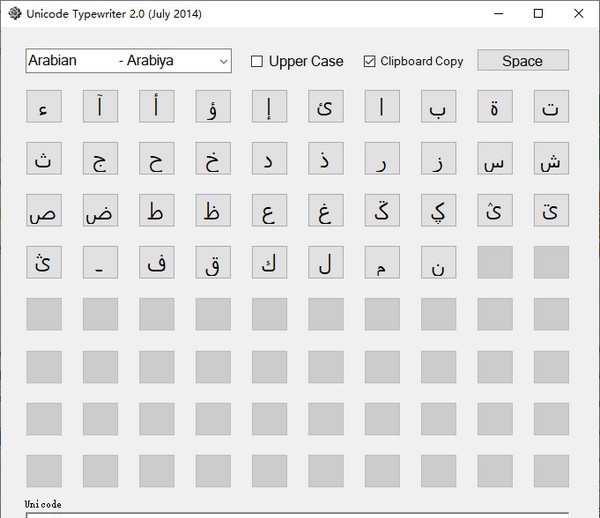This screenshot has height=518, width=600.
Task: Click the khah (خ) letter key
Action: pyautogui.click(x=213, y=158)
